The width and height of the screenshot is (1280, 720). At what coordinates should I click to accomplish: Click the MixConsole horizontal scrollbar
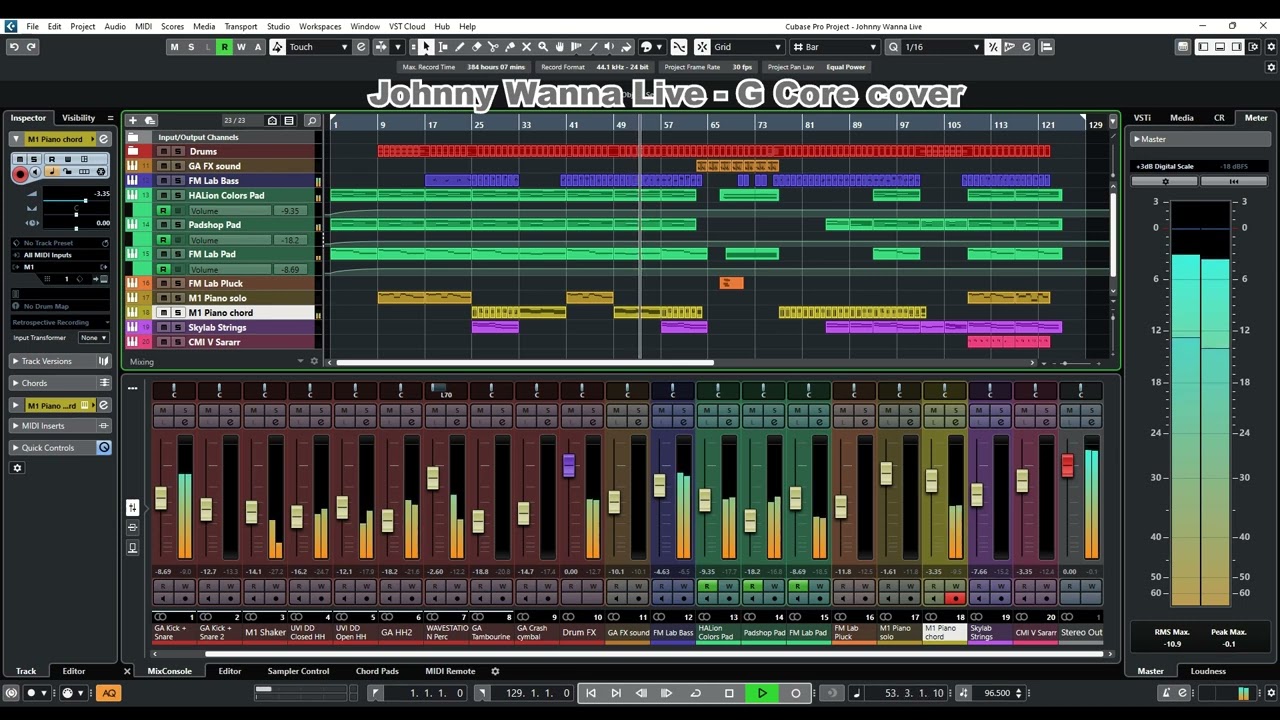point(656,654)
